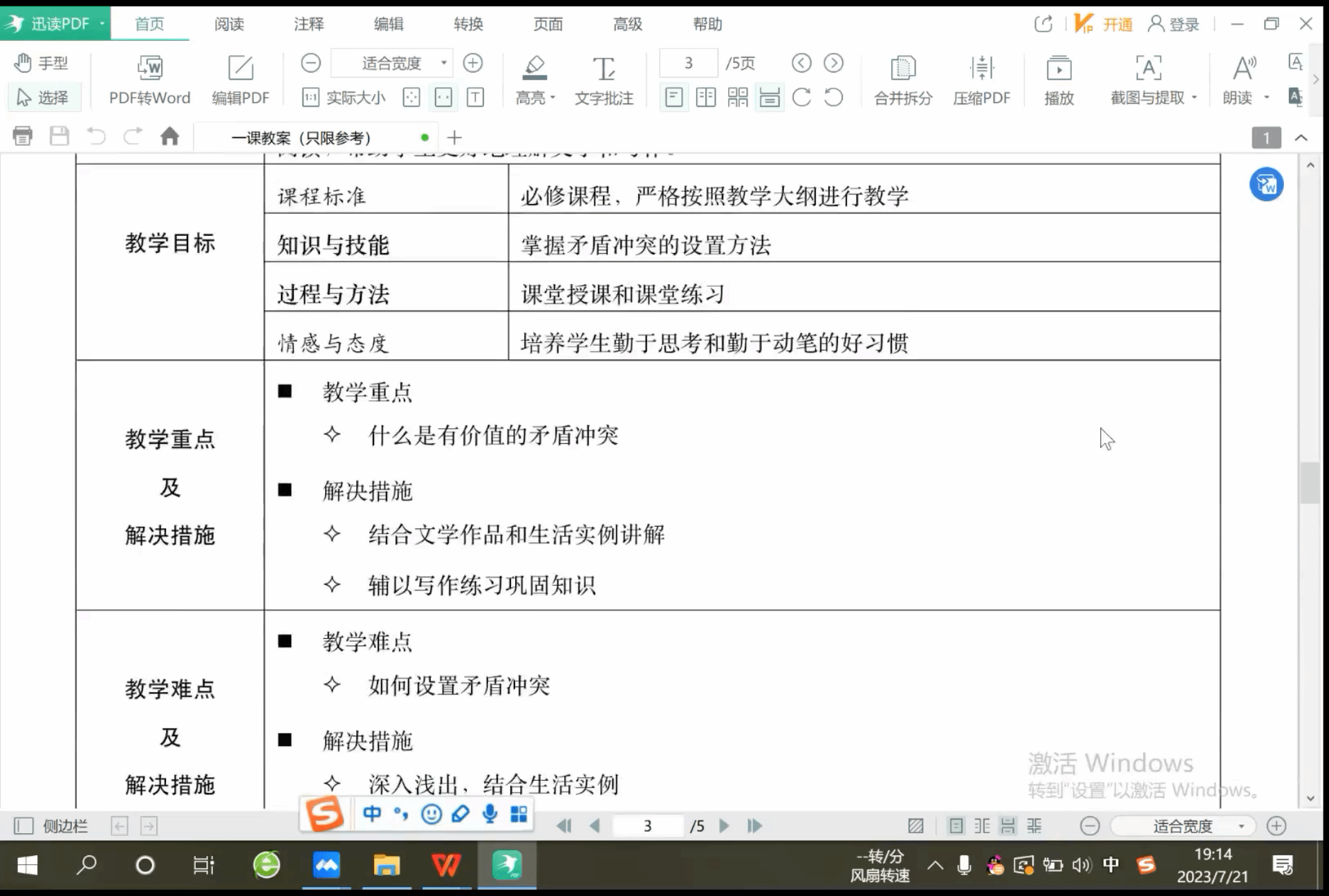The width and height of the screenshot is (1329, 896).
Task: Click the 文字批注 text annotation tool
Action: pos(603,70)
